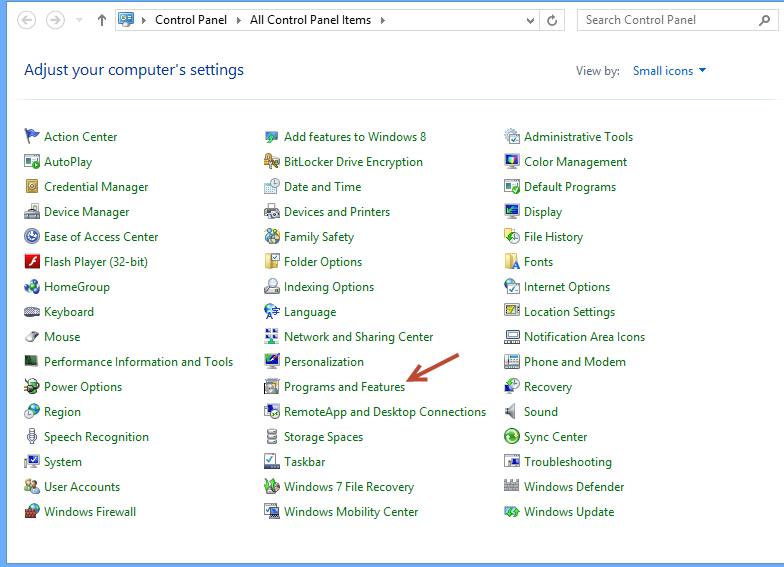
Task: Click the red Flash Player icon
Action: (32, 261)
